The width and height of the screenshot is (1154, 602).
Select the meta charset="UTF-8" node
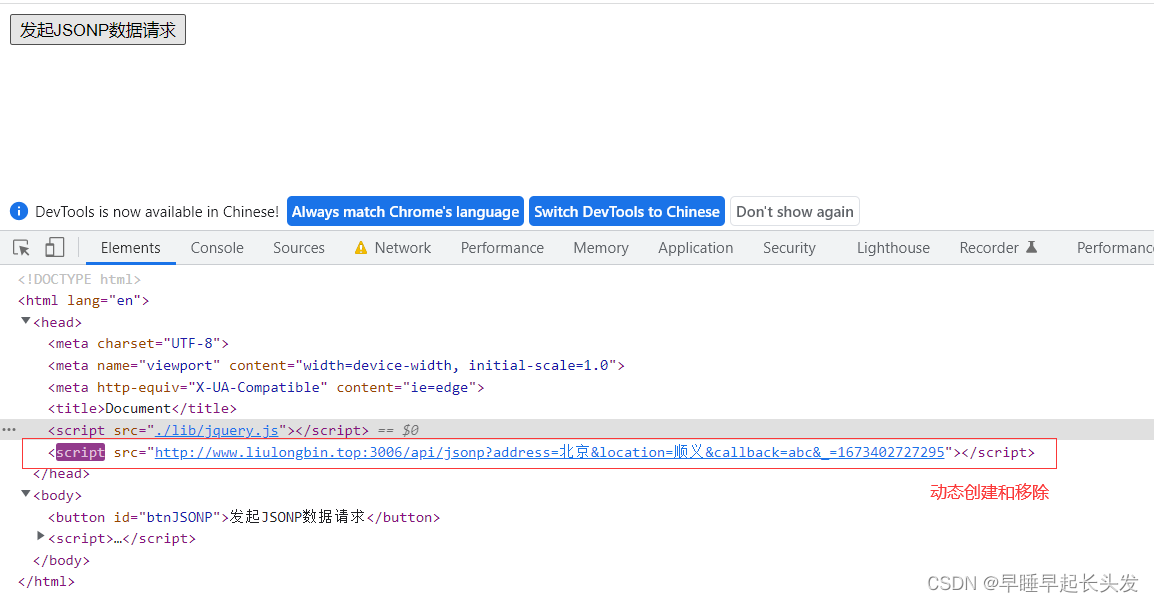(x=138, y=344)
